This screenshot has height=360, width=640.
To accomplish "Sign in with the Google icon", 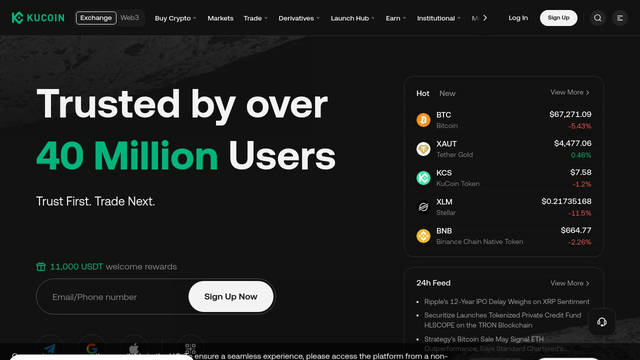I will coord(92,348).
